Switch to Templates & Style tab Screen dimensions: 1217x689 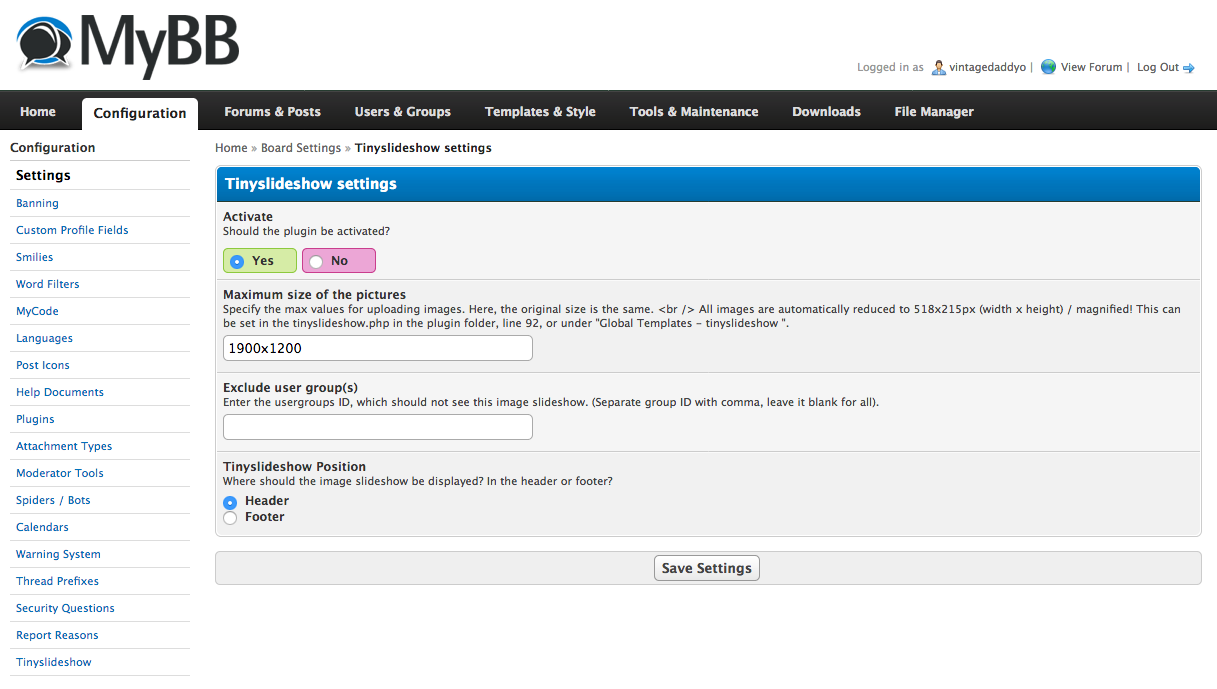540,112
